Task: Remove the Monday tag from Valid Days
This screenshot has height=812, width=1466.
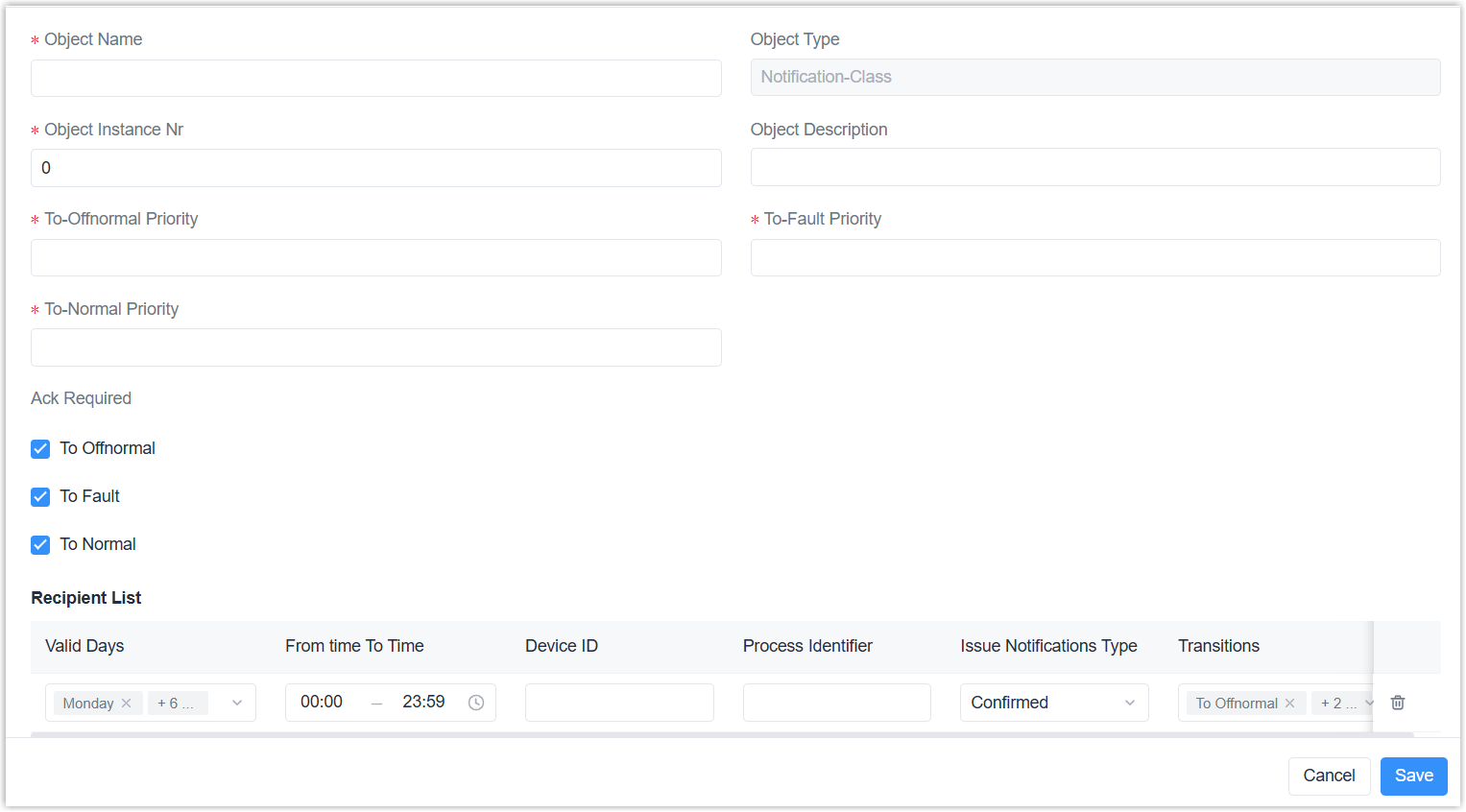Action: pos(127,704)
